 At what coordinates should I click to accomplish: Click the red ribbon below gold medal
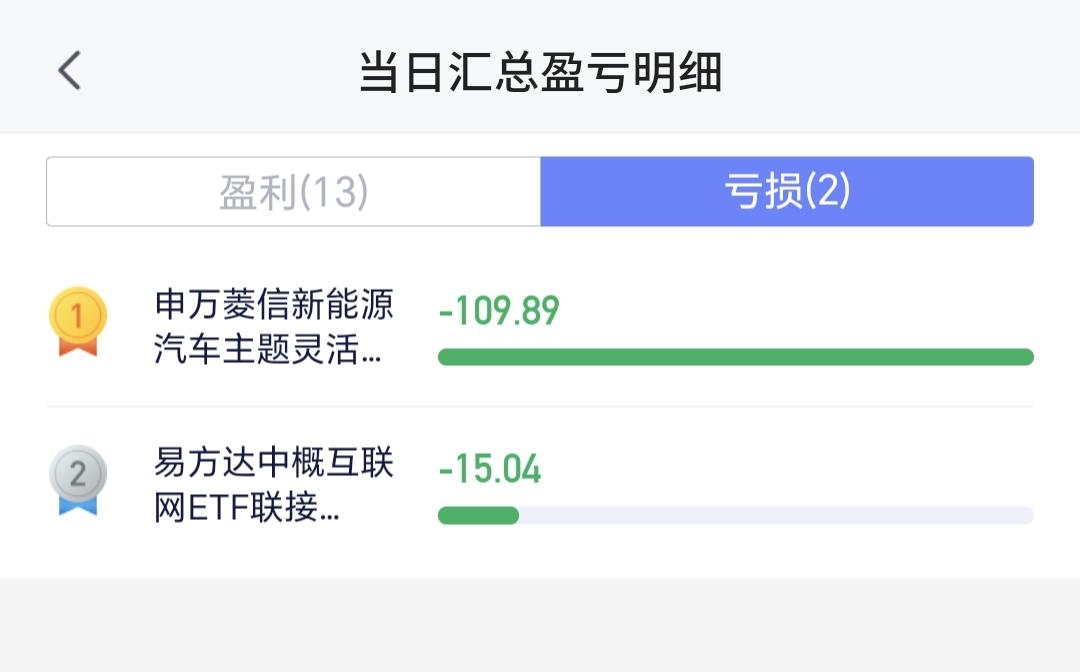click(x=78, y=346)
